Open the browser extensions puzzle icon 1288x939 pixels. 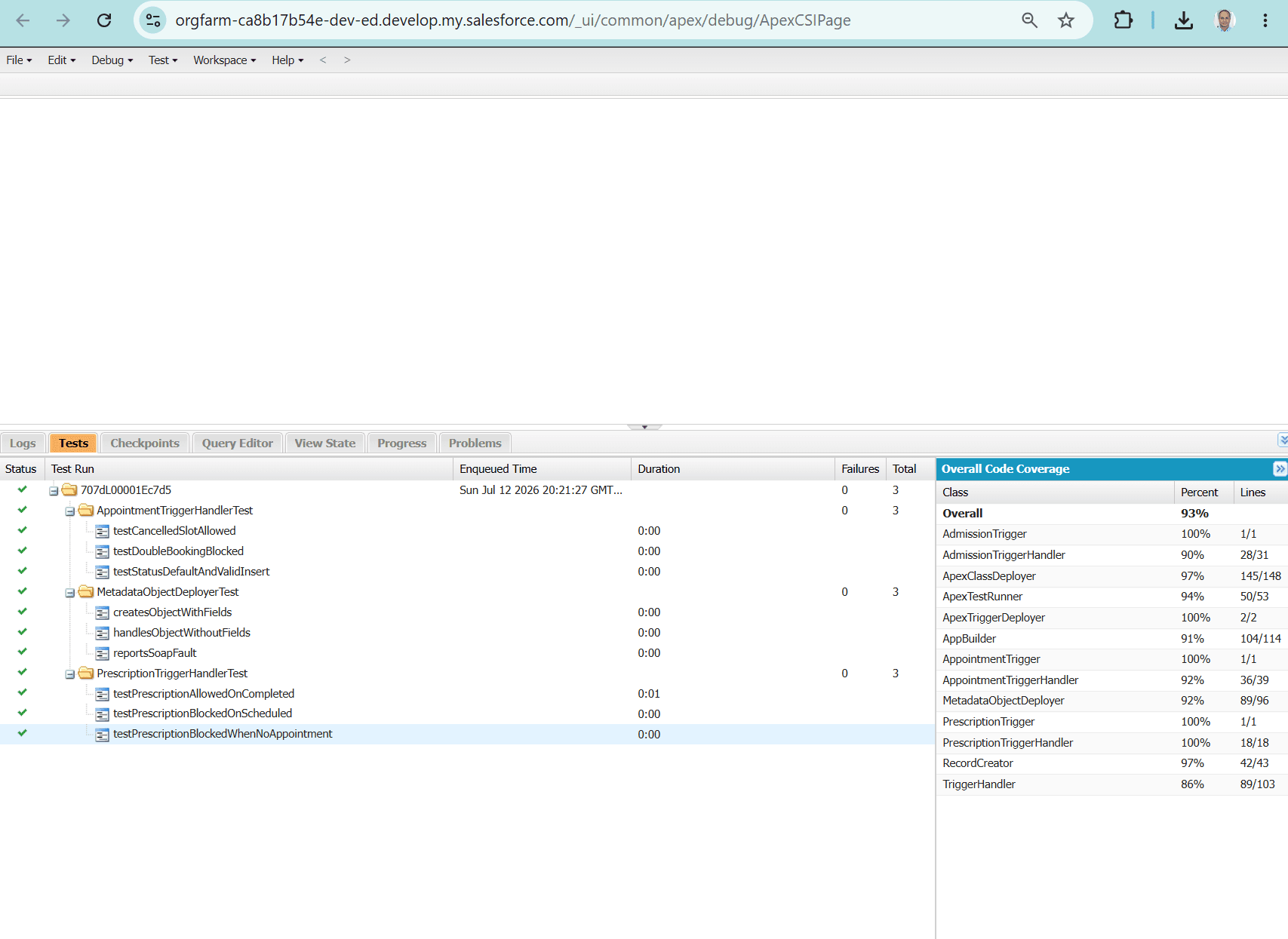pos(1123,20)
